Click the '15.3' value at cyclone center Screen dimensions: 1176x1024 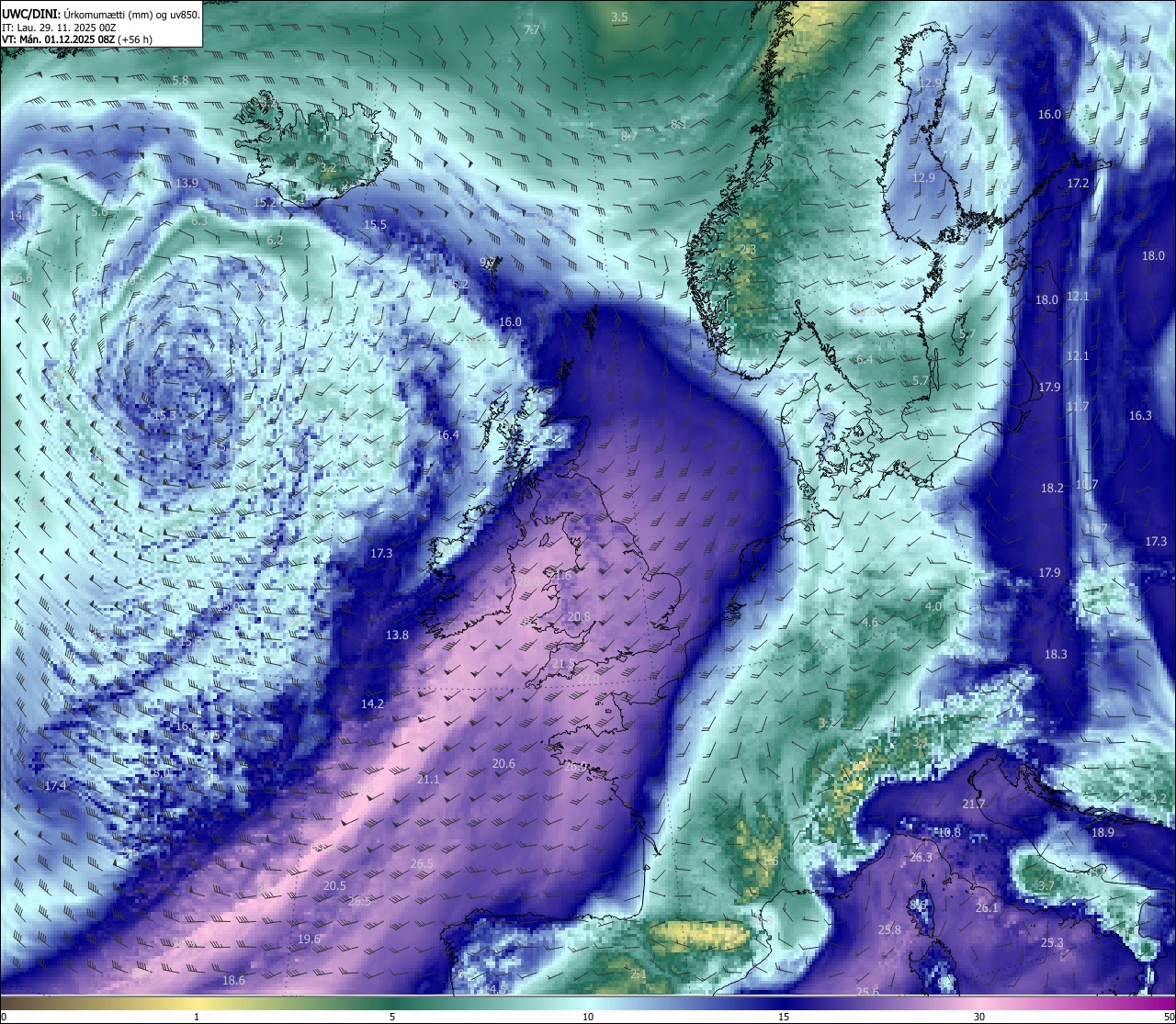164,415
